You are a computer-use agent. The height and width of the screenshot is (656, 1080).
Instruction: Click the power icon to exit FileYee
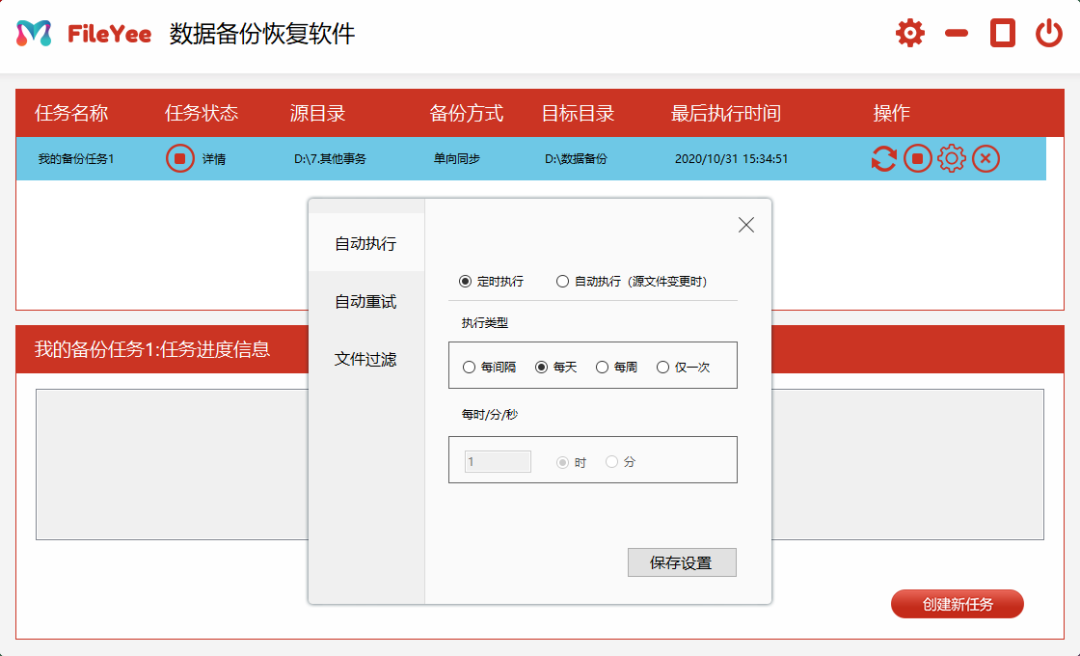[x=1048, y=34]
